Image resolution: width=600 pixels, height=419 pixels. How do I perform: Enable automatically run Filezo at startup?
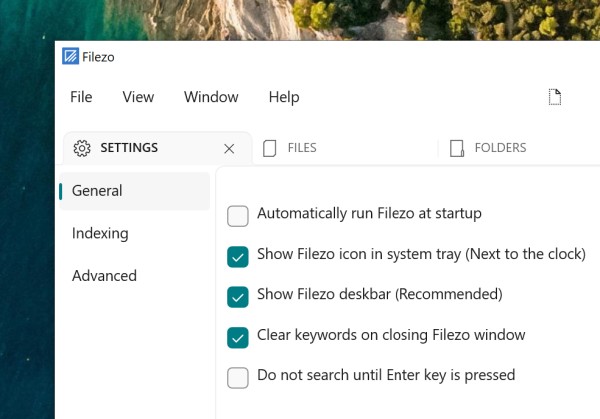pyautogui.click(x=238, y=215)
